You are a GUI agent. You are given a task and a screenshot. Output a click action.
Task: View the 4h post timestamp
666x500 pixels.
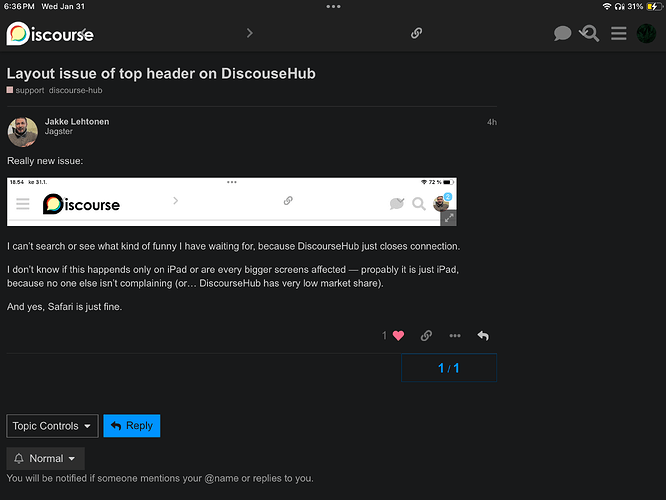point(492,122)
